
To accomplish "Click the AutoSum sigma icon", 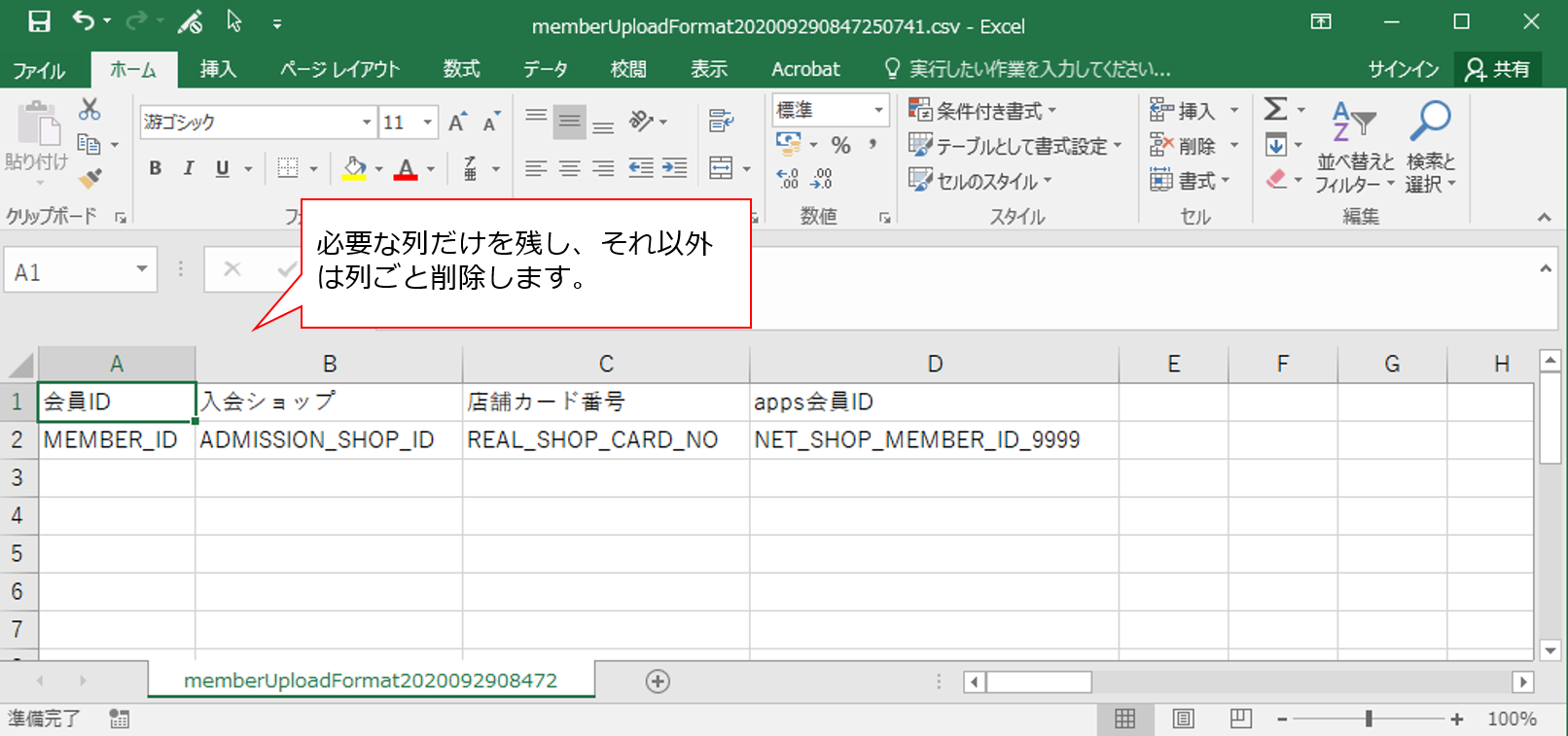I will 1275,109.
